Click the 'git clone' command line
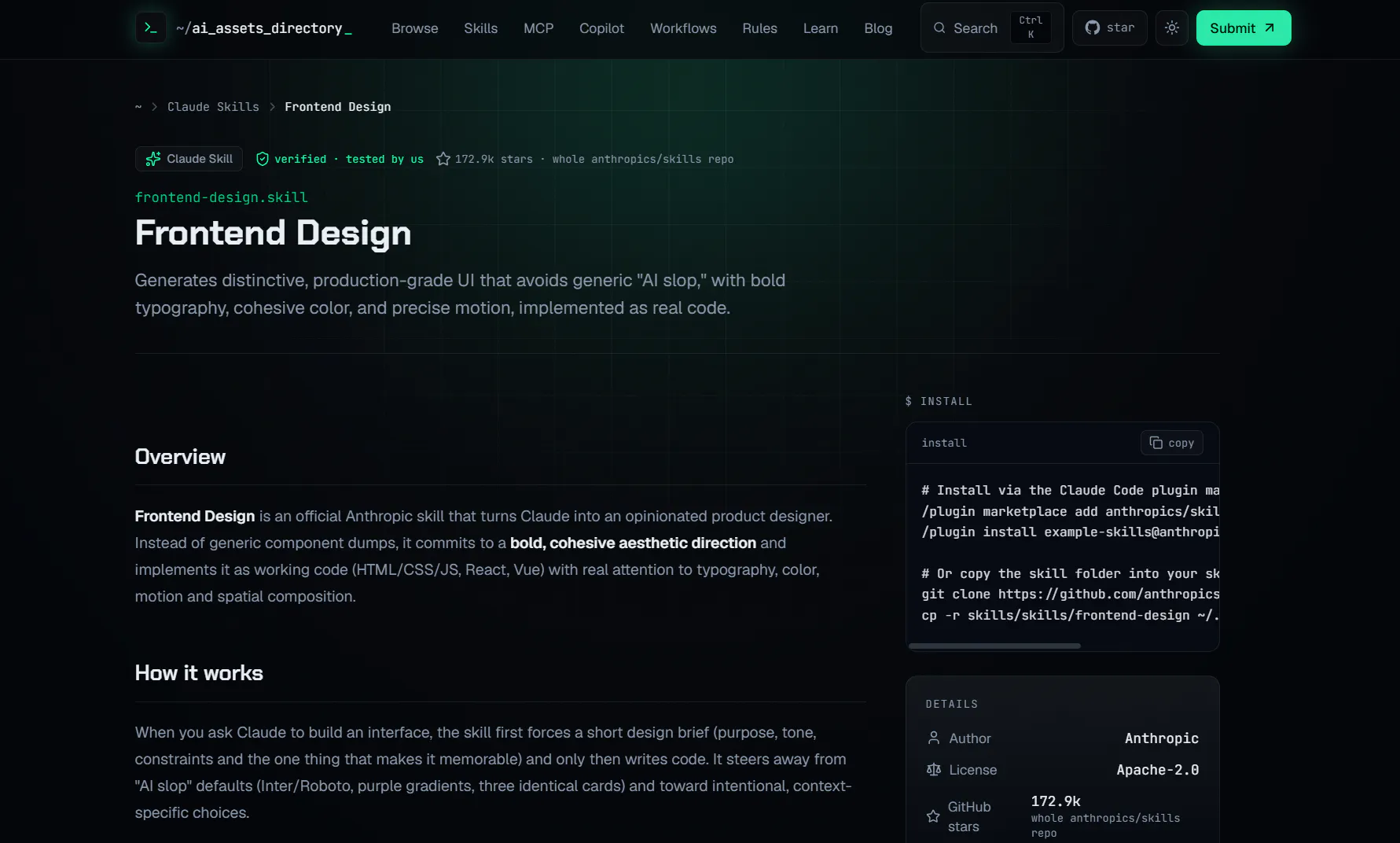Image resolution: width=1400 pixels, height=843 pixels. tap(1071, 594)
